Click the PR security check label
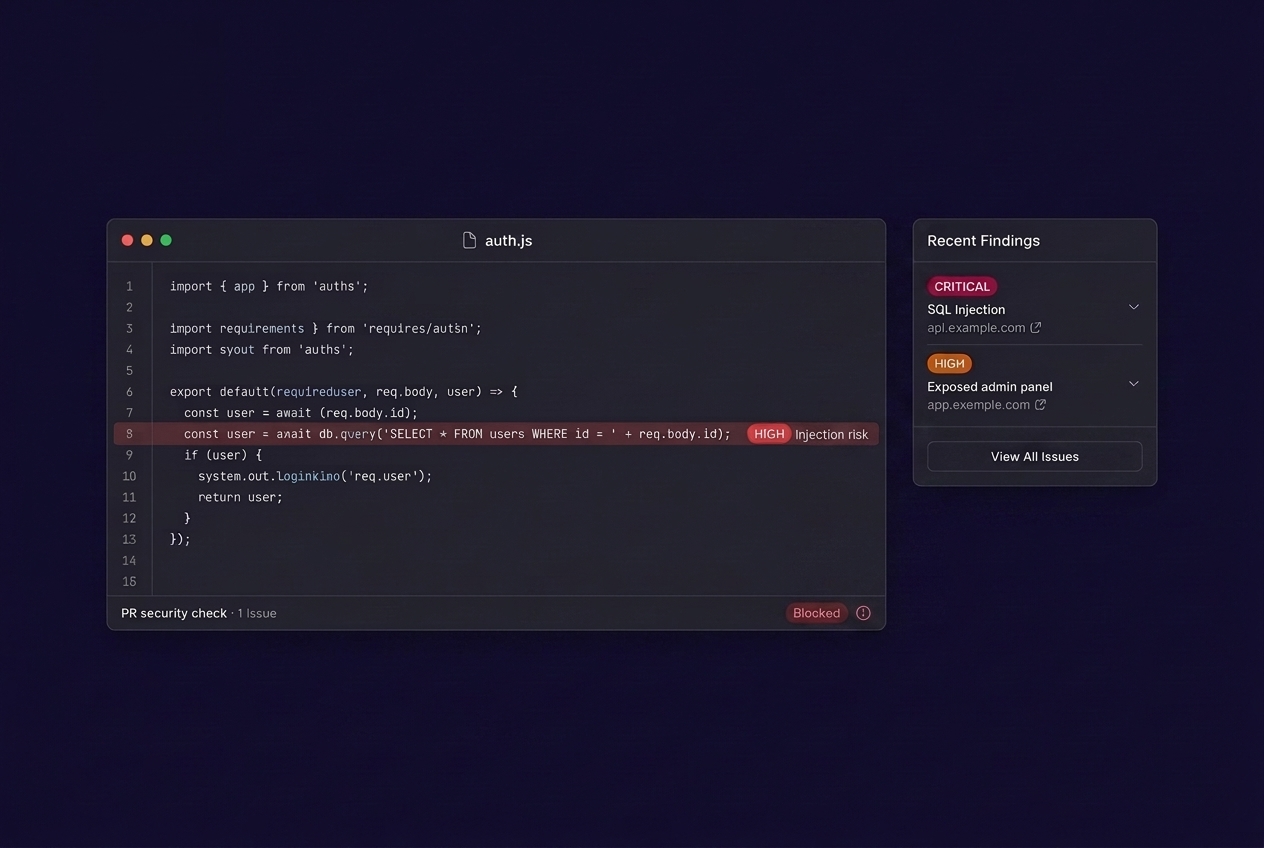 point(174,613)
